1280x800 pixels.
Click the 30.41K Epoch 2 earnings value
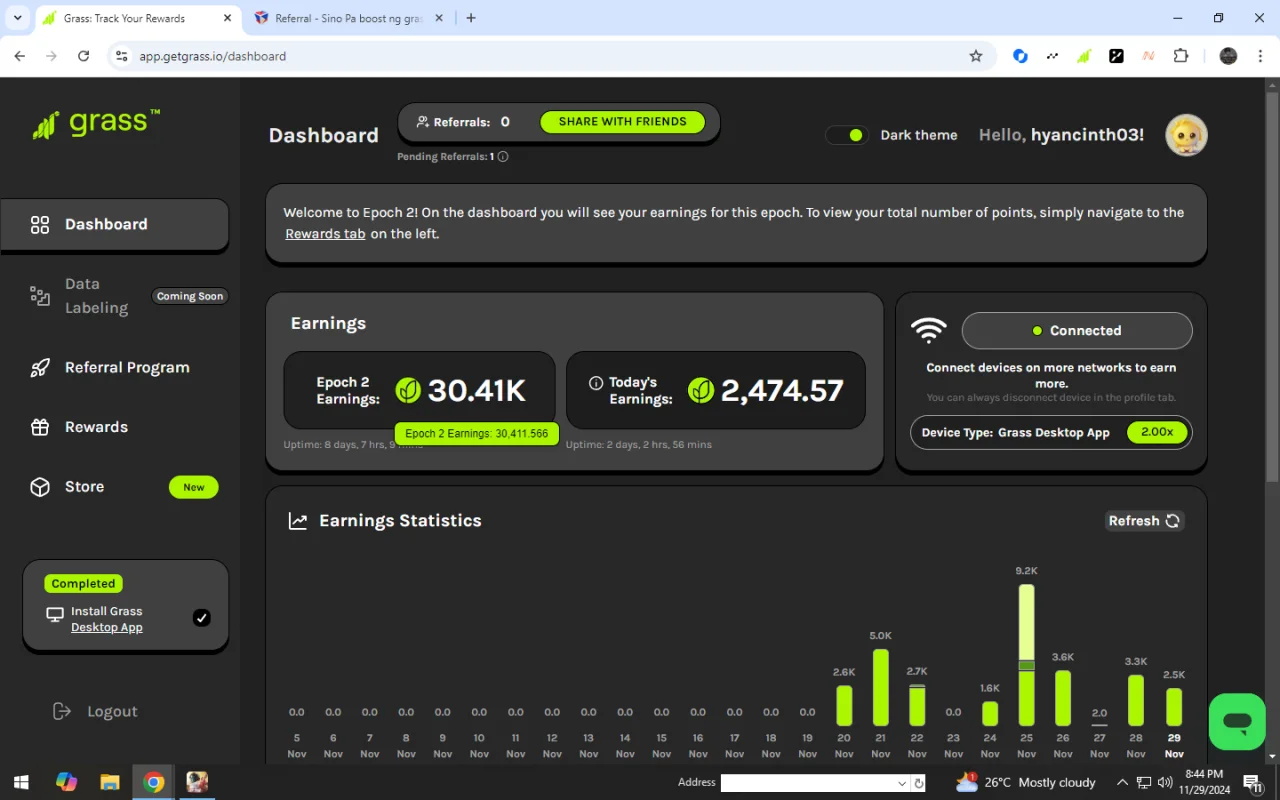coord(477,390)
